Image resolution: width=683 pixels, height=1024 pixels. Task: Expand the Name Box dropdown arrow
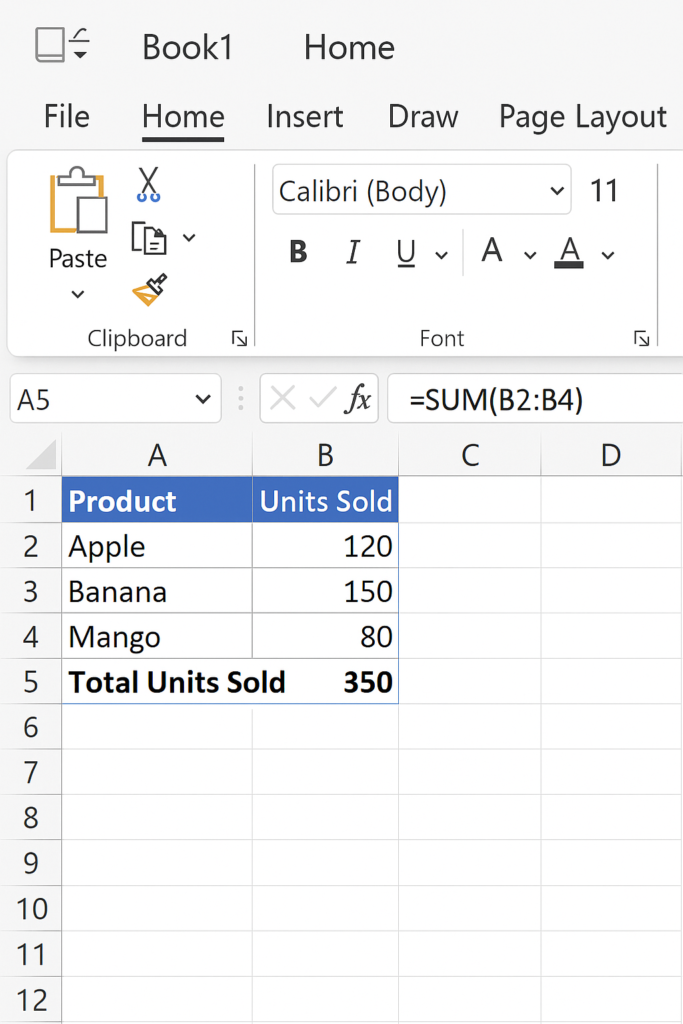(x=199, y=400)
